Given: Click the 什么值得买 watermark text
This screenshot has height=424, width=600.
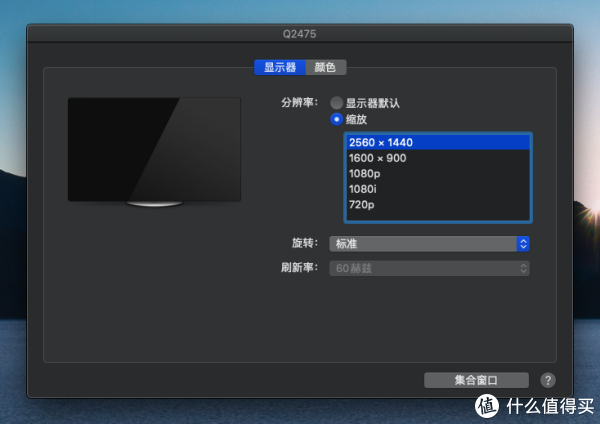Looking at the screenshot, I should 548,406.
